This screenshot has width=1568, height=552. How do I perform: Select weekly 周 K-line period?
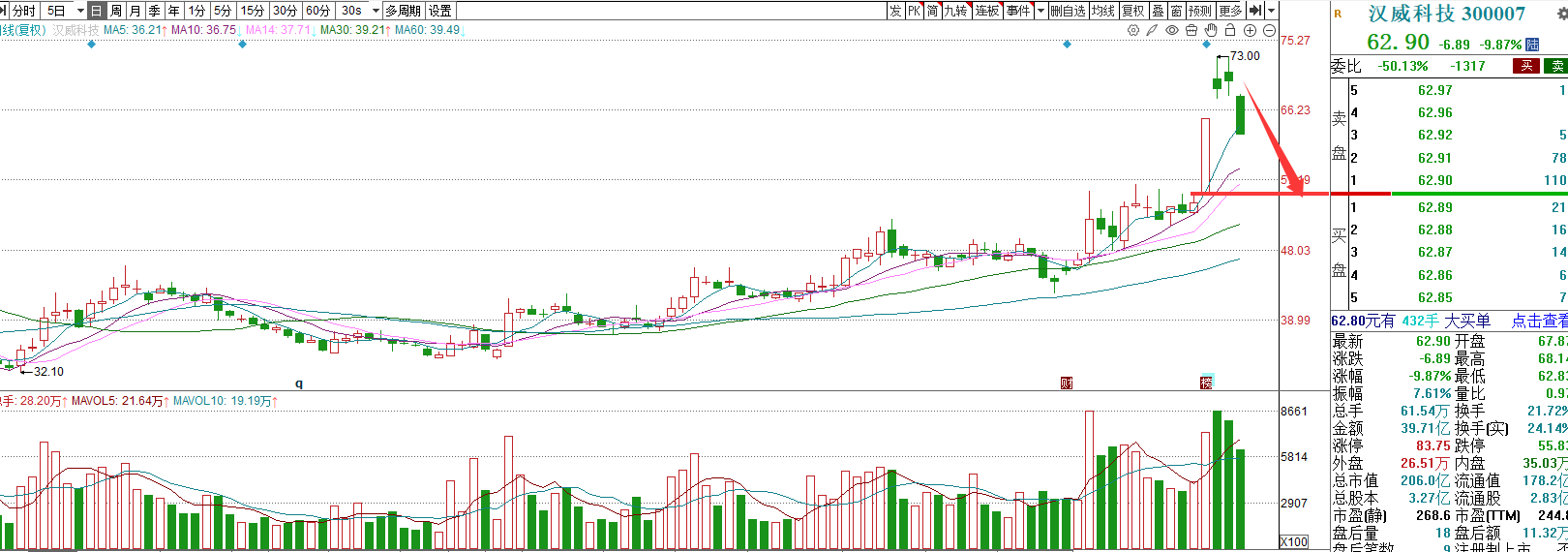point(116,11)
